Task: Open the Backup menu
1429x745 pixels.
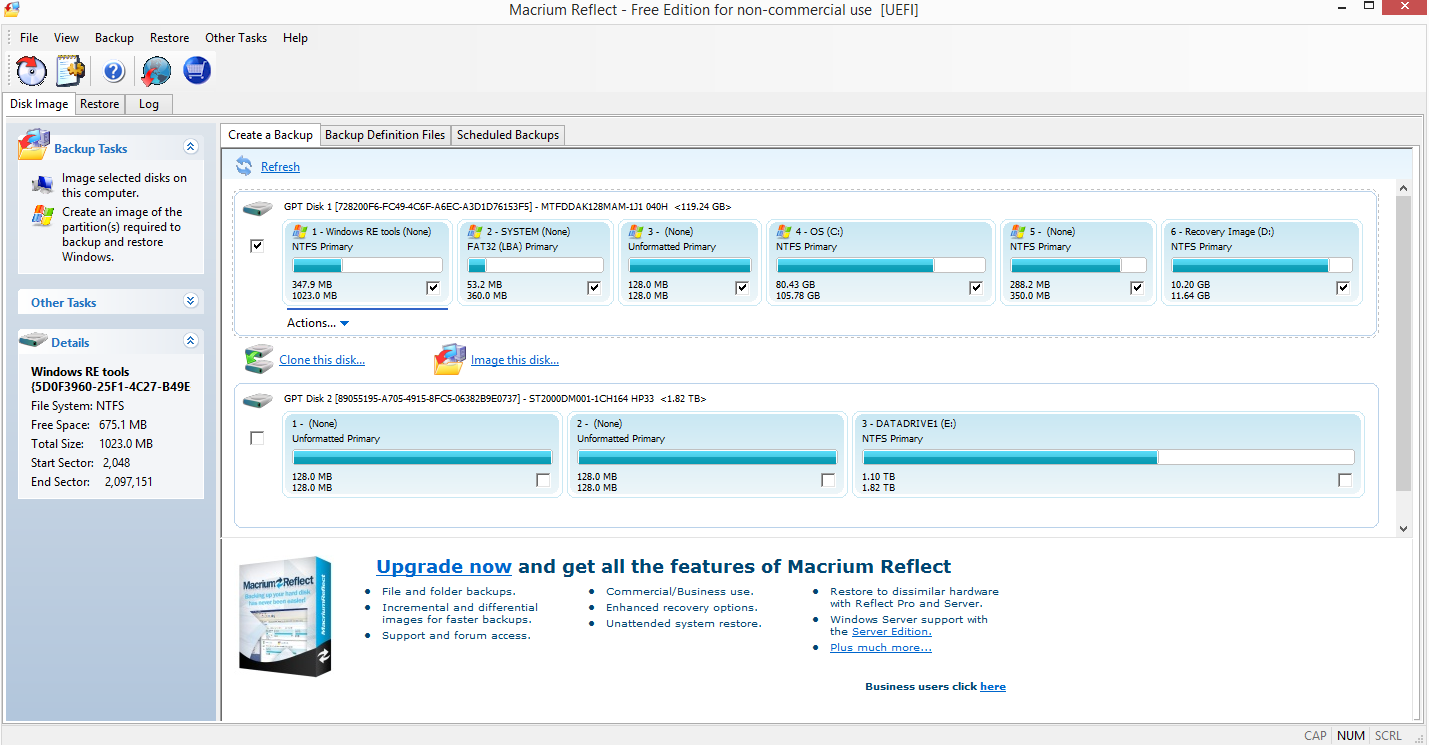Action: (x=114, y=38)
